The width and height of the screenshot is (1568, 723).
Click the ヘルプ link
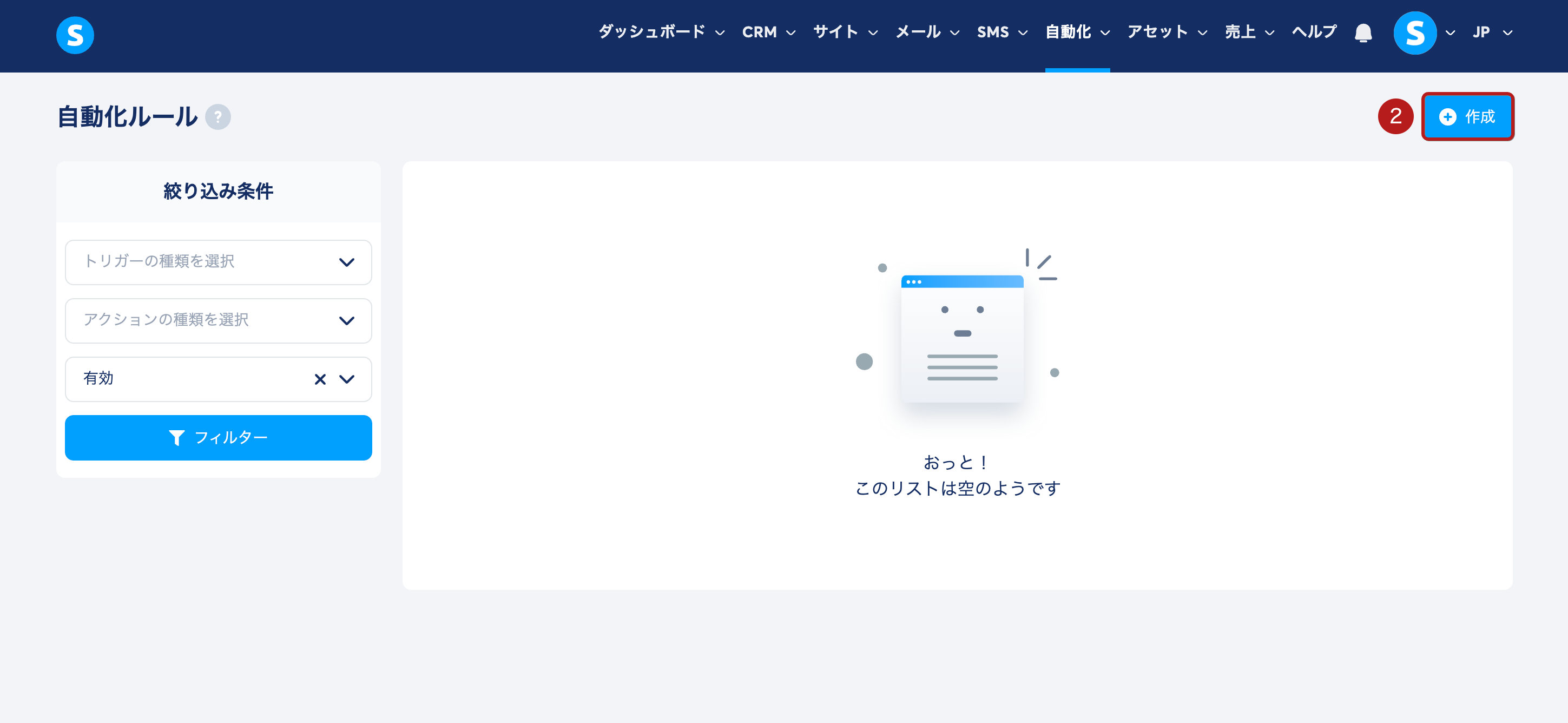tap(1314, 32)
